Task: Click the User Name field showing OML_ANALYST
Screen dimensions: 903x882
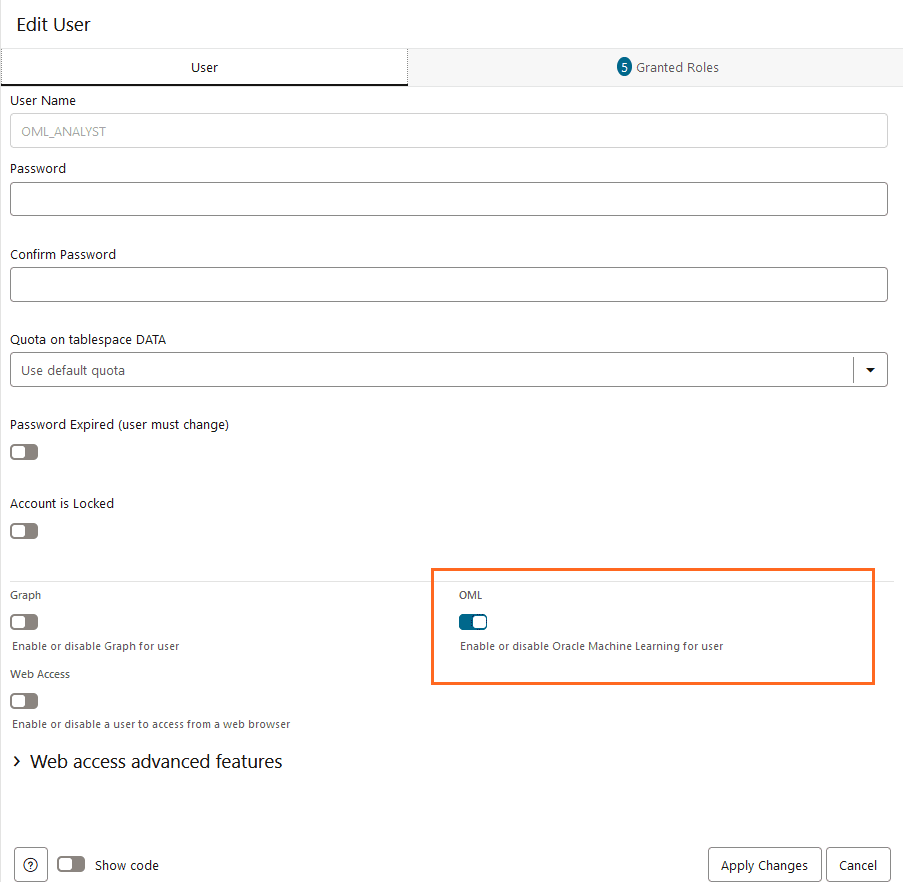Action: 448,130
